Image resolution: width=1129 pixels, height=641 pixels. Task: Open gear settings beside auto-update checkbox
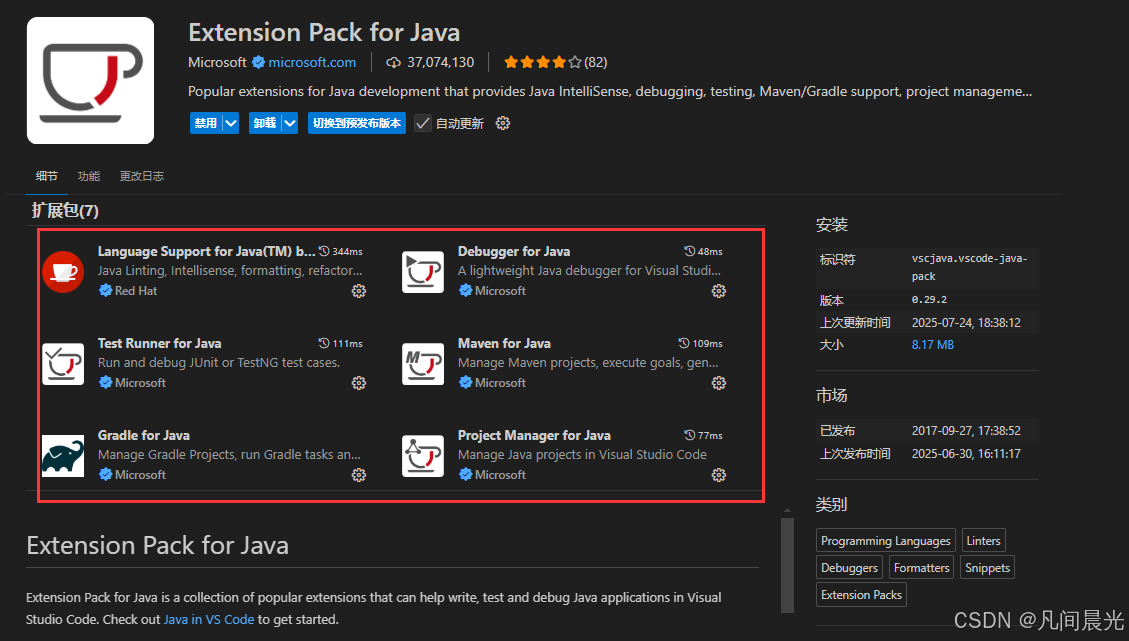click(x=503, y=123)
